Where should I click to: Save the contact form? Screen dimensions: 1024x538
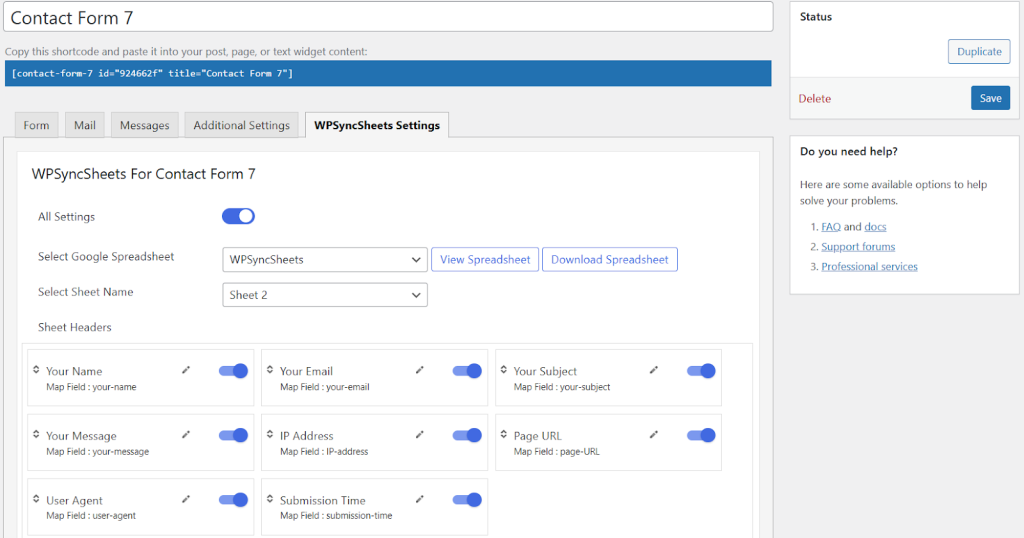click(990, 98)
